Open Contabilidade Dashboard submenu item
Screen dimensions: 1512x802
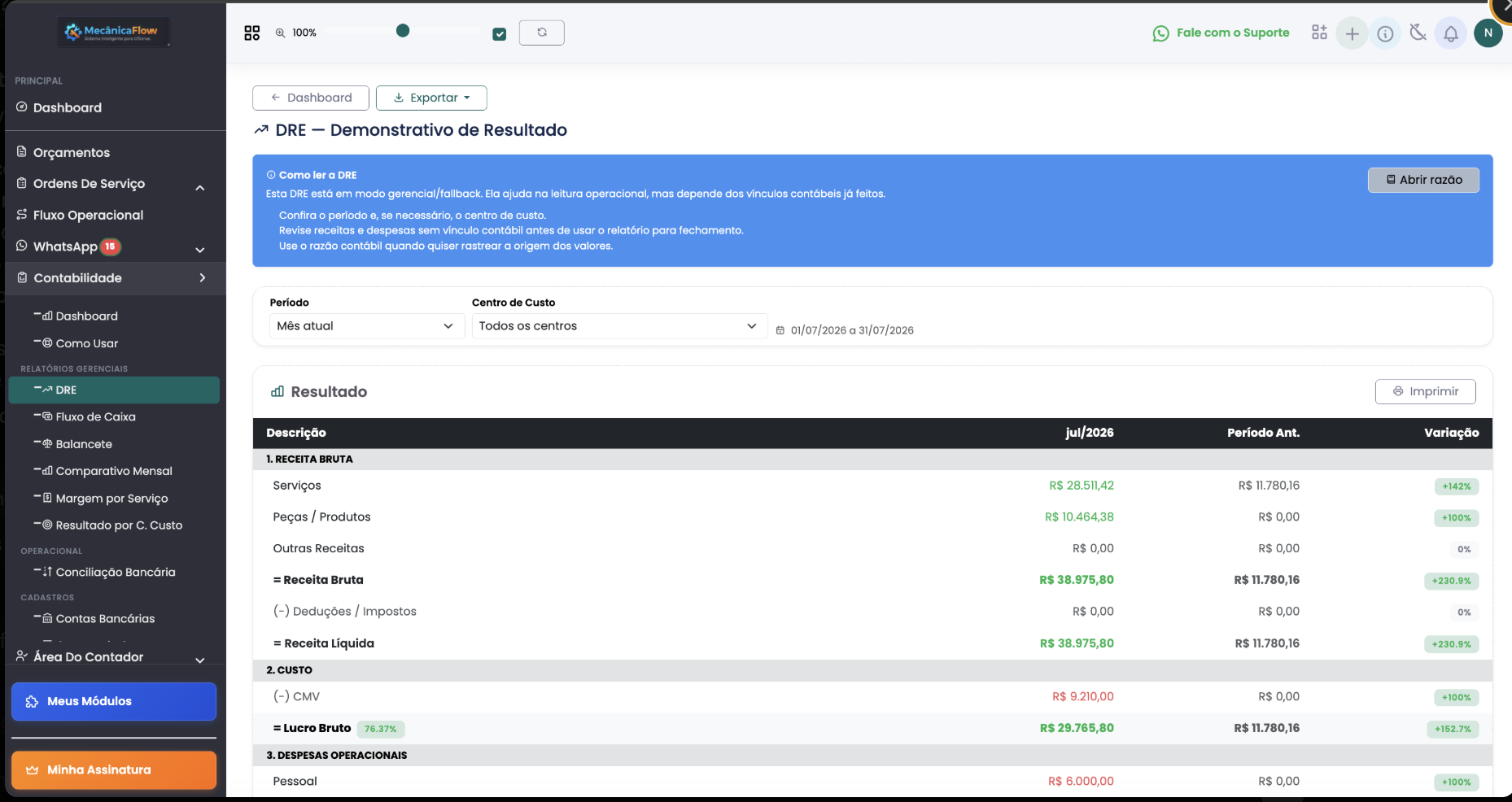pyautogui.click(x=86, y=316)
